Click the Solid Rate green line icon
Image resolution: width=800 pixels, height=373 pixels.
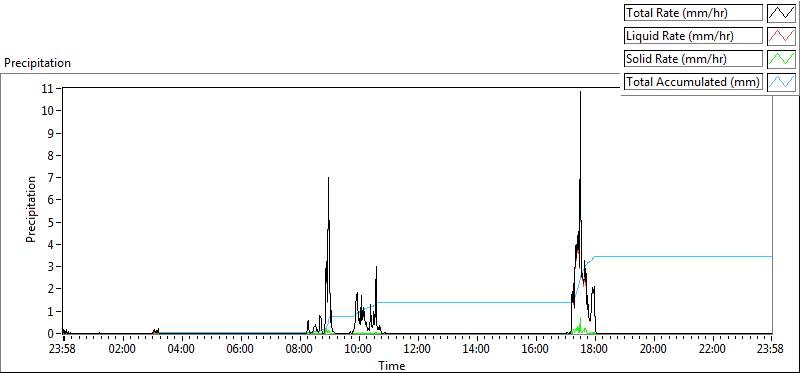click(781, 59)
